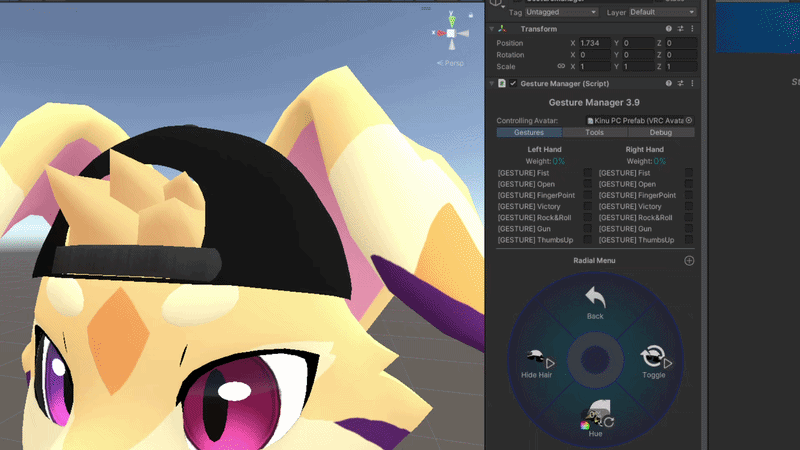Enable Right Hand FingerPoint gesture checkbox

coord(689,195)
